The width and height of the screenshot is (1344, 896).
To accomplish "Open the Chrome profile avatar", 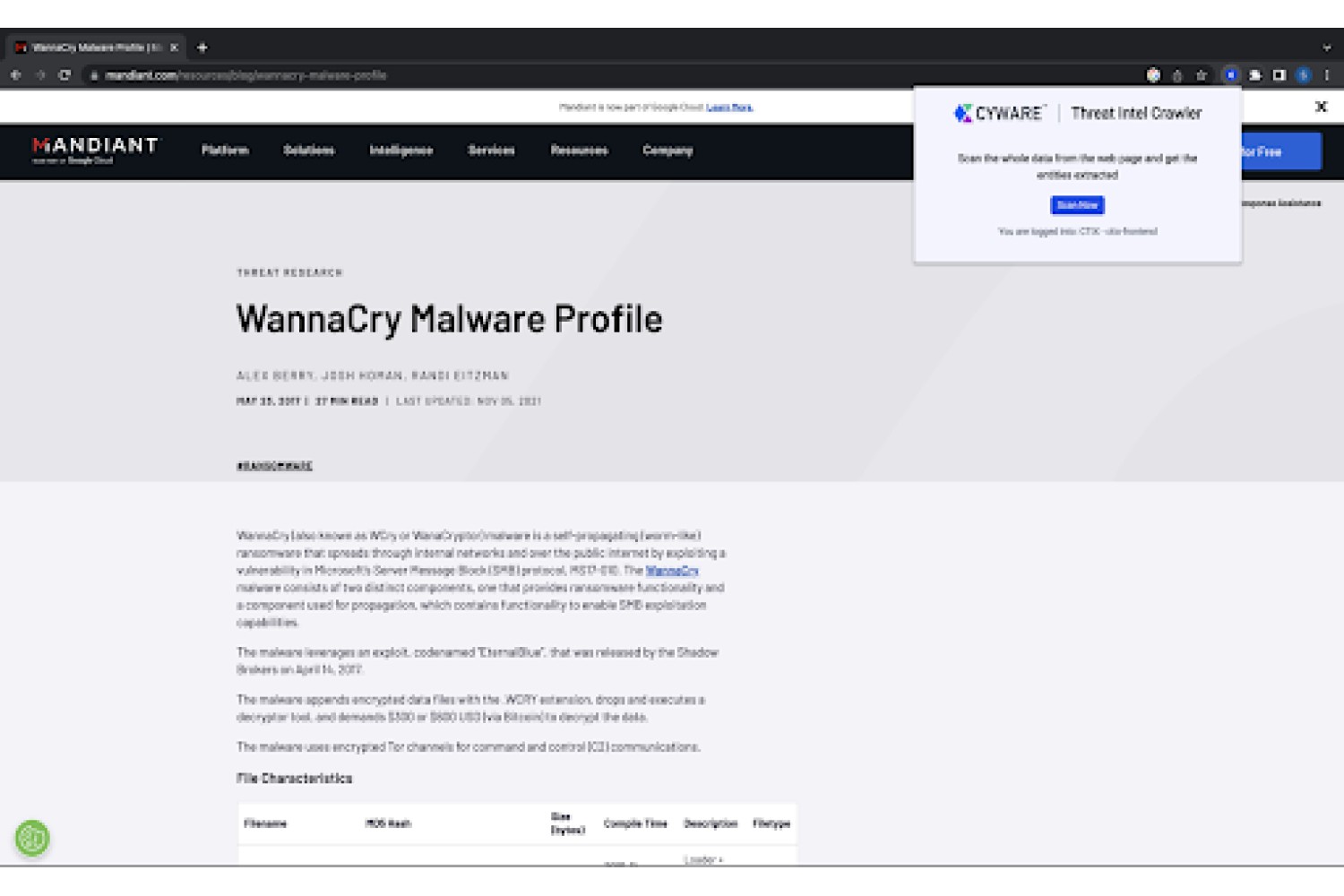I will [1304, 75].
